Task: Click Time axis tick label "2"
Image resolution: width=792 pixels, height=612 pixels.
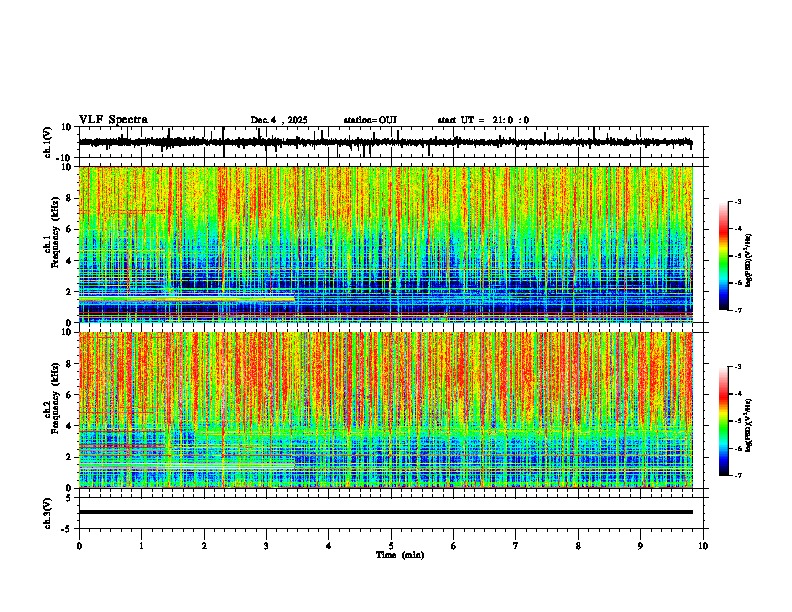Action: (204, 546)
